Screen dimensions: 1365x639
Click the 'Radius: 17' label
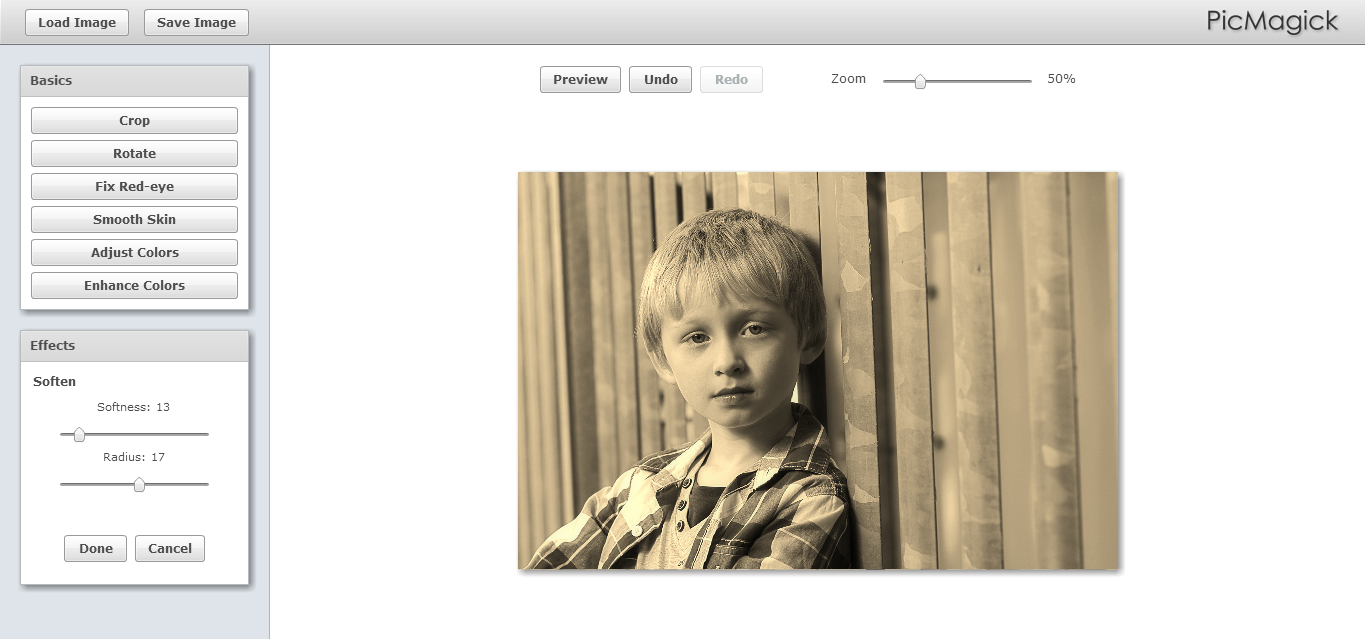click(134, 457)
